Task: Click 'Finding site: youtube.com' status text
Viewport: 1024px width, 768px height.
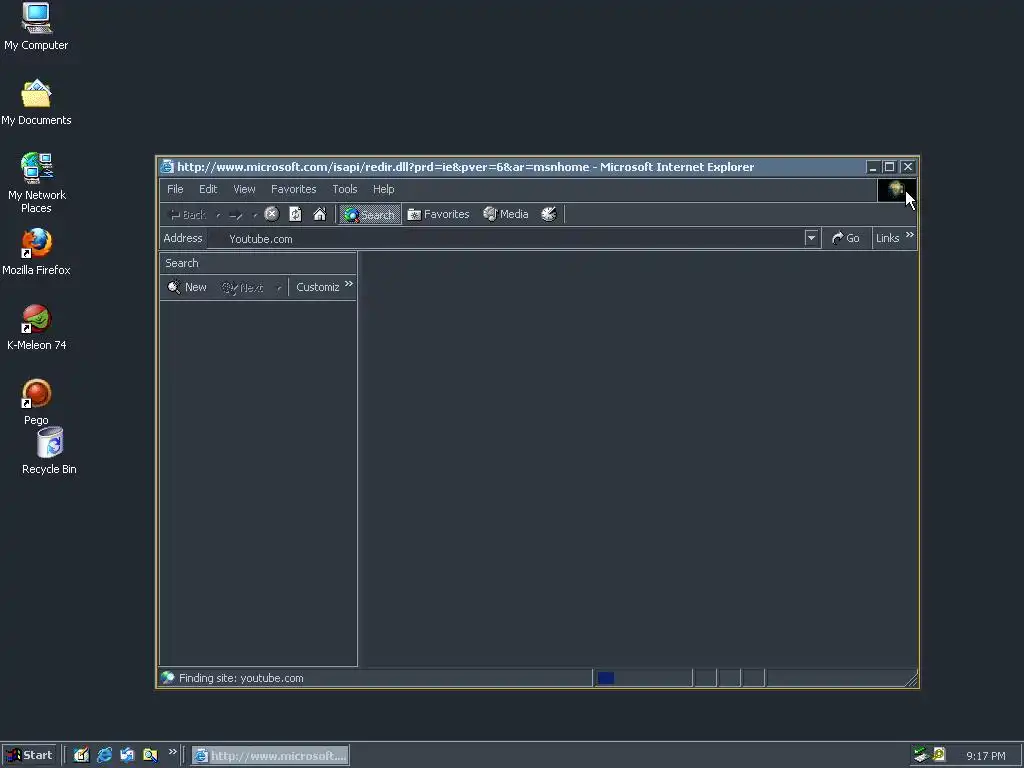Action: [241, 678]
